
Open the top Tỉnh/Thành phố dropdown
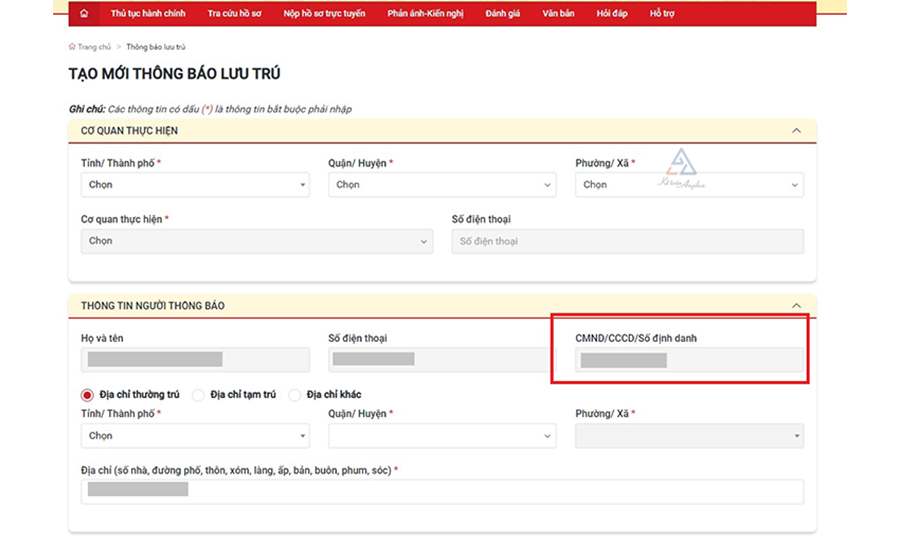tap(195, 185)
